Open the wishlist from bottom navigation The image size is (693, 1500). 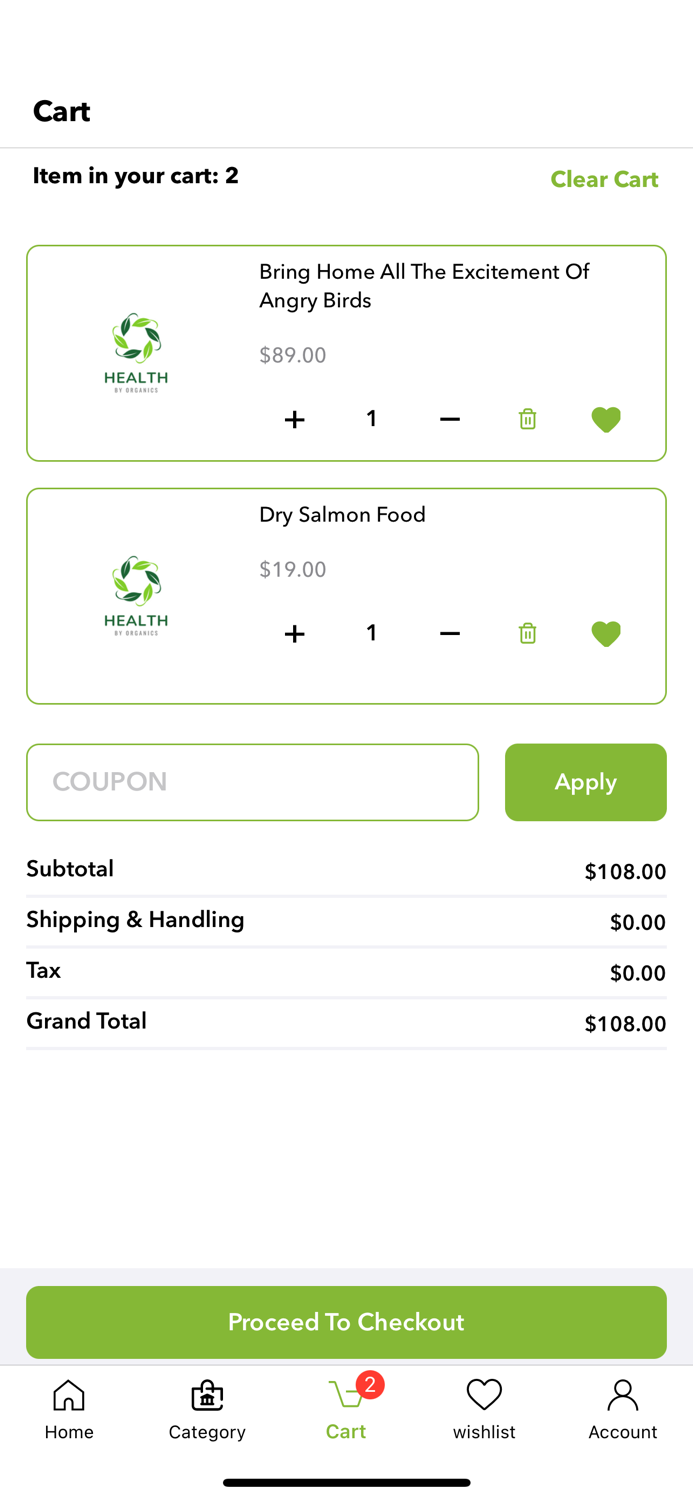(484, 1408)
